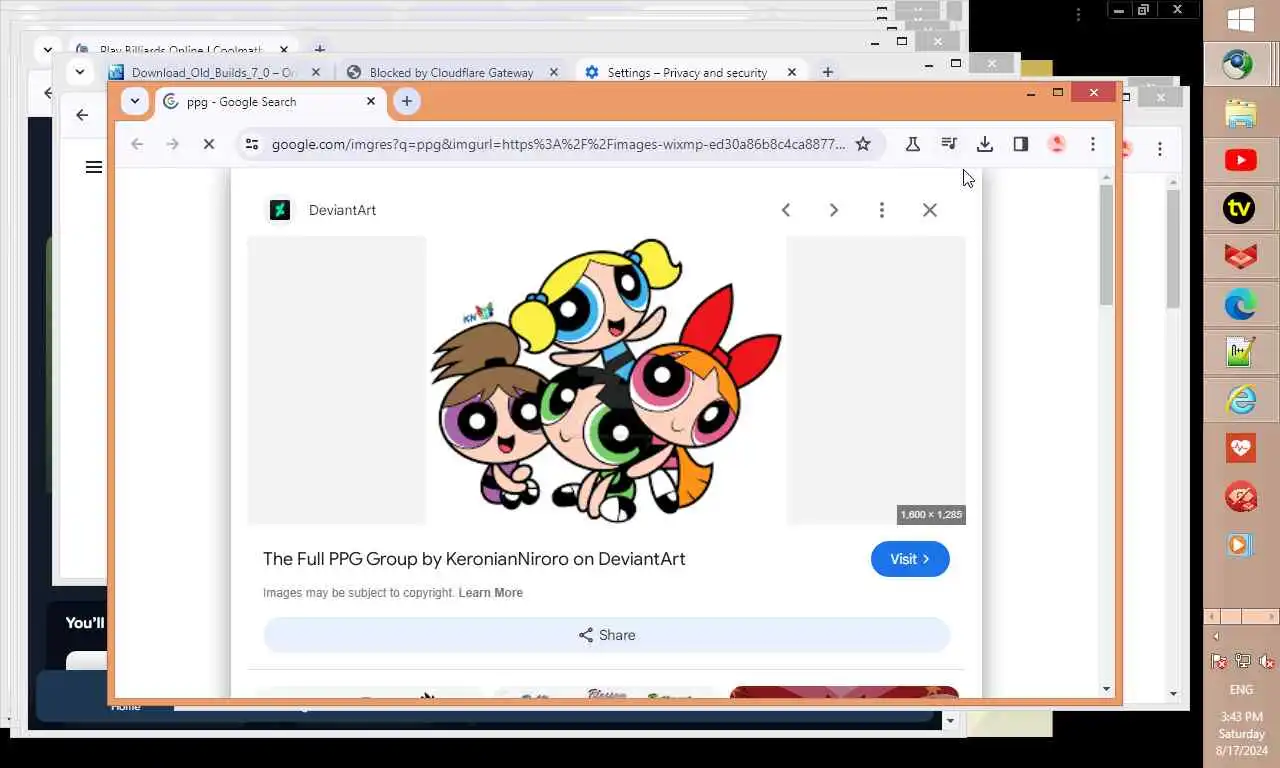Click the Powerpuff Girls preview image
The height and width of the screenshot is (768, 1280).
(606, 380)
